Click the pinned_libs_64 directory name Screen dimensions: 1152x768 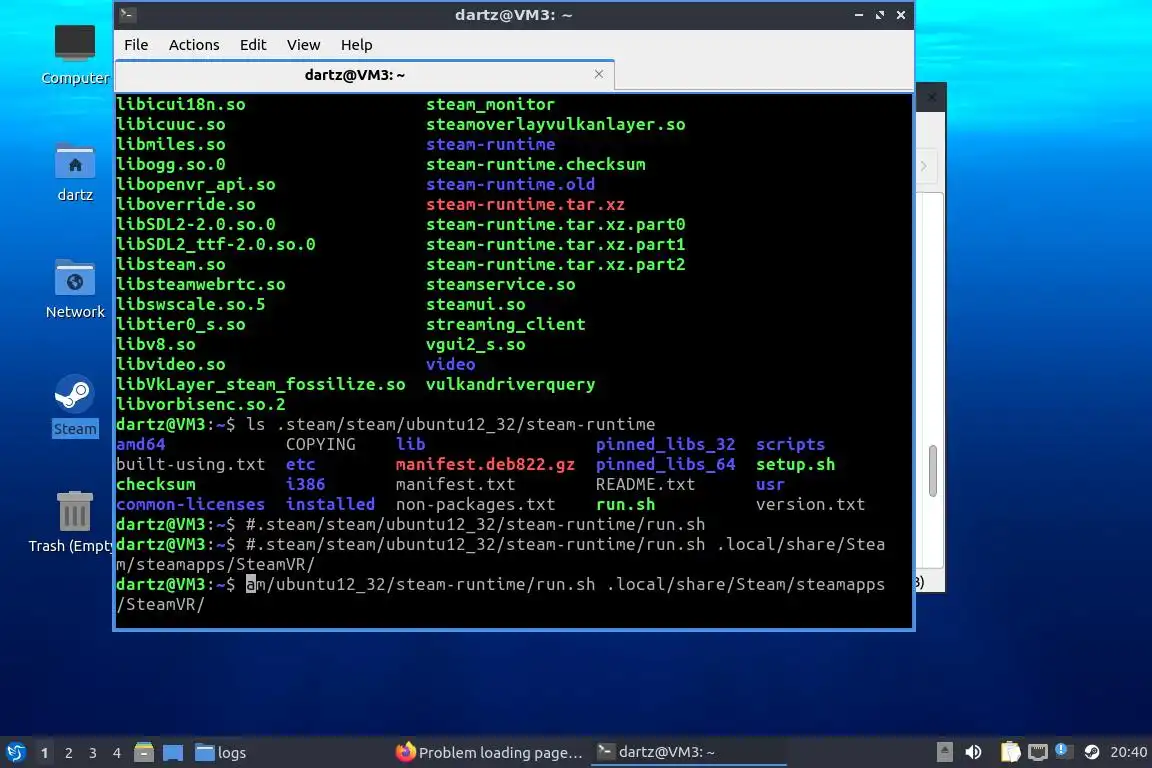tap(666, 464)
